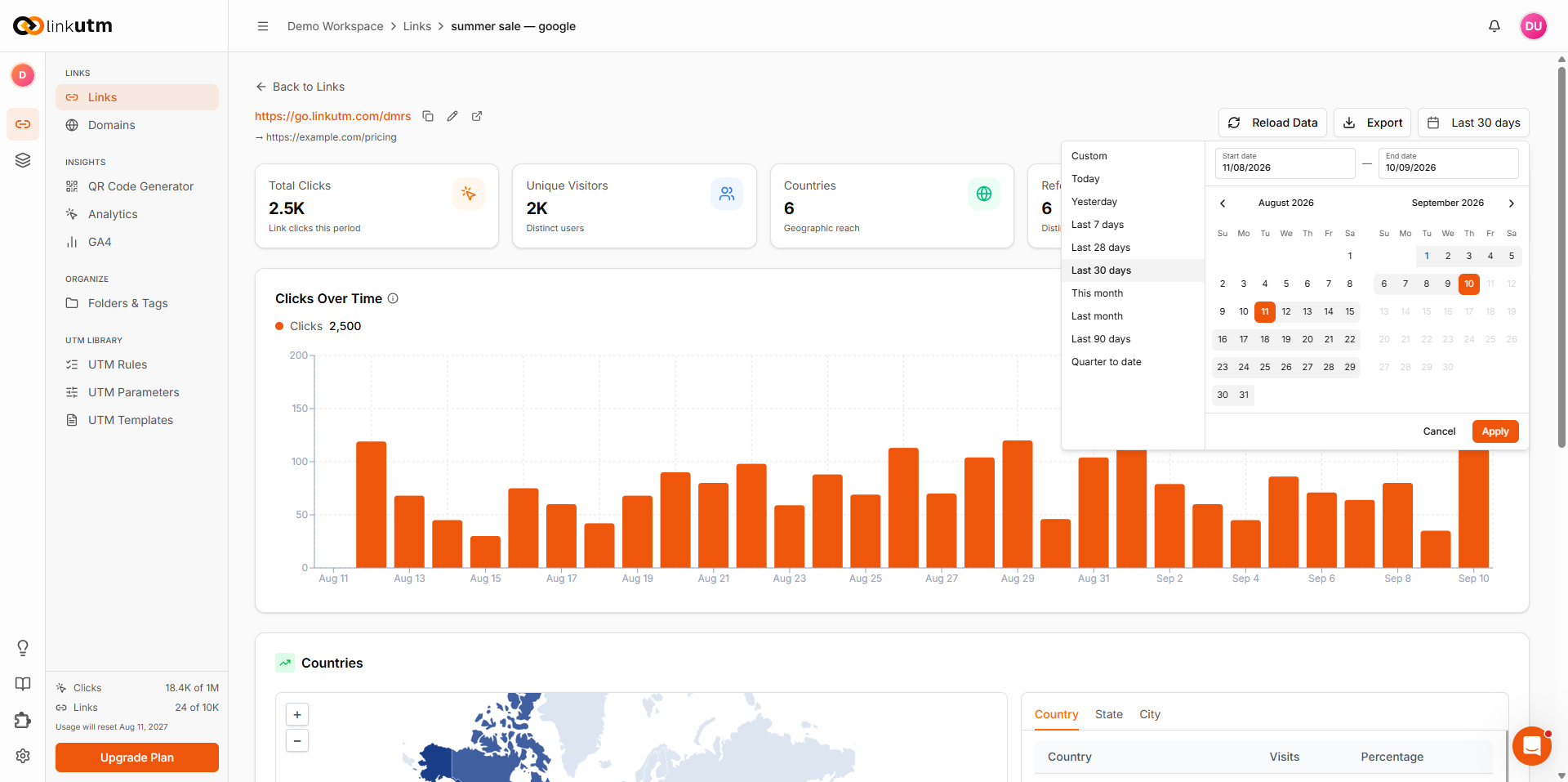The height and width of the screenshot is (782, 1568).
Task: Collapse the sidebar with hamburger icon
Action: [263, 26]
